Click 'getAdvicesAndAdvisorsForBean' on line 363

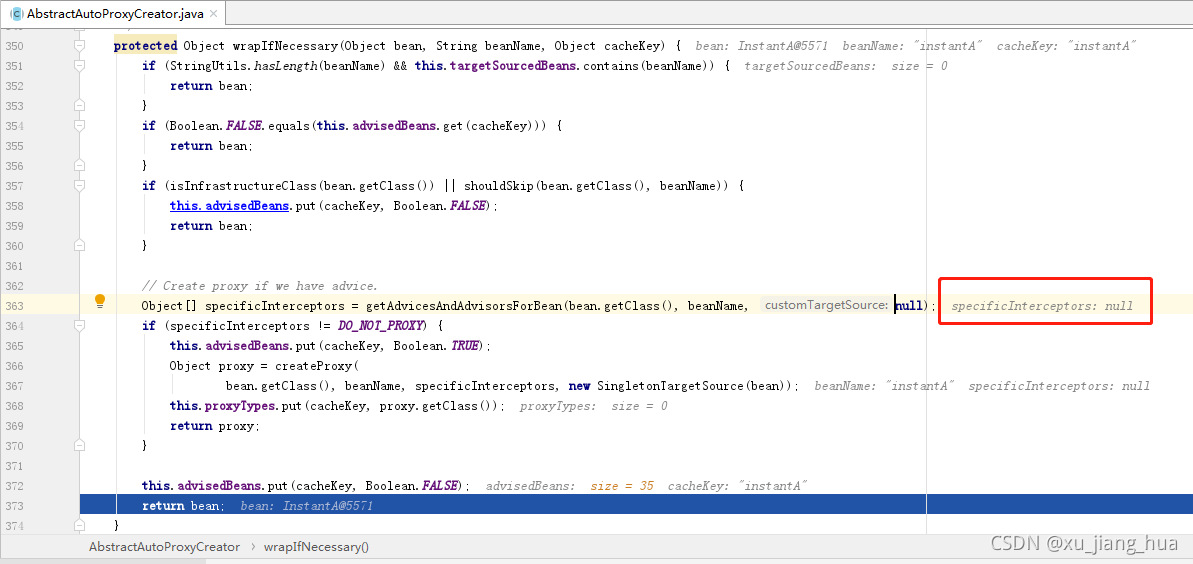pos(467,306)
